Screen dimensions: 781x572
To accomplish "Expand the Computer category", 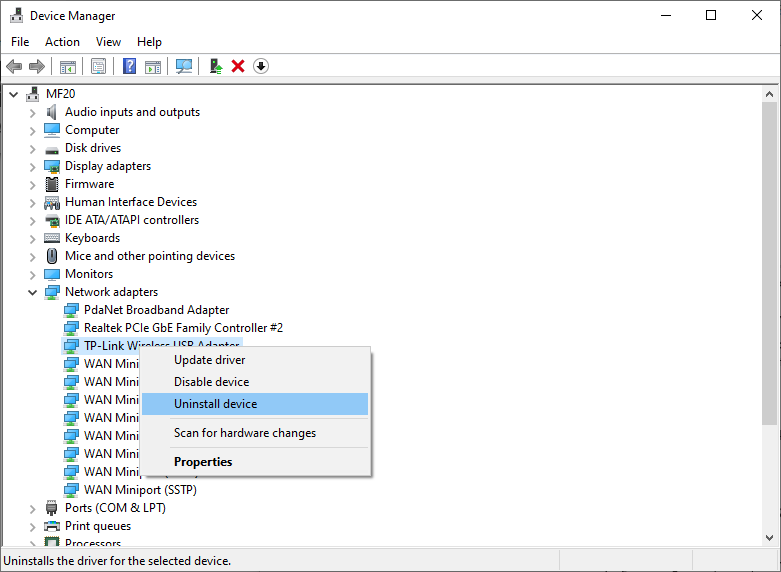I will [32, 131].
